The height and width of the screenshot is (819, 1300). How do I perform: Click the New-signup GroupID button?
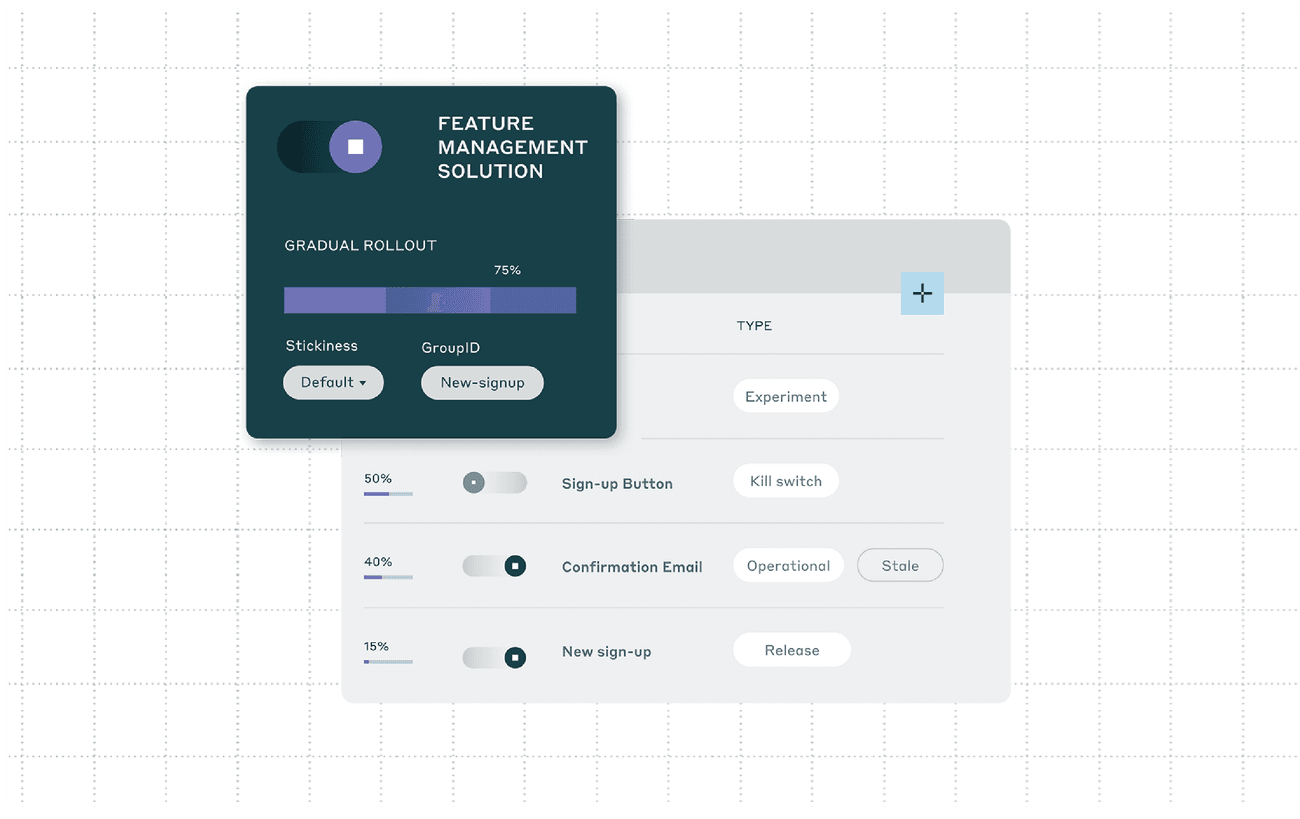point(482,382)
